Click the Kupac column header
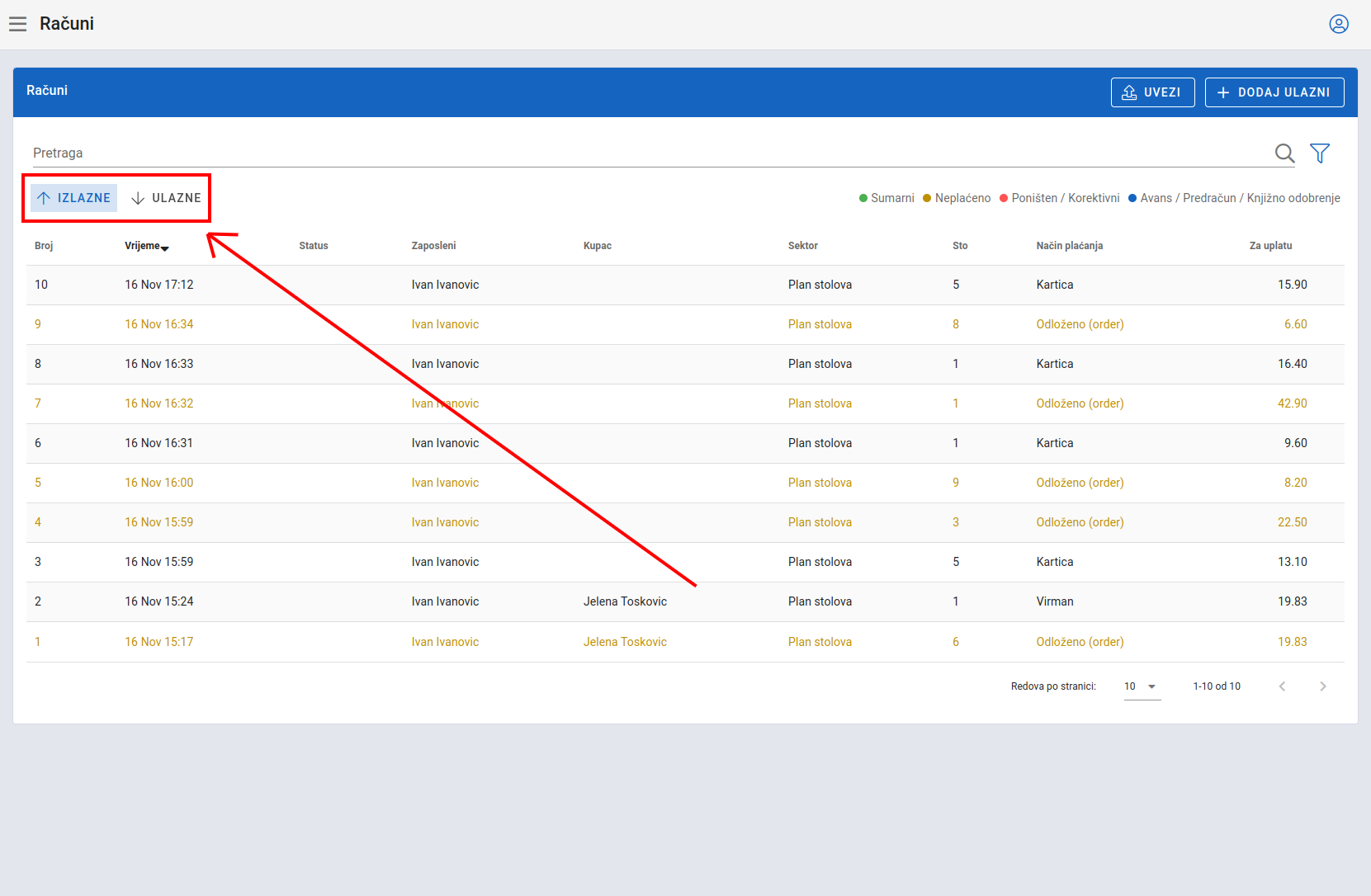1371x896 pixels. click(x=598, y=246)
